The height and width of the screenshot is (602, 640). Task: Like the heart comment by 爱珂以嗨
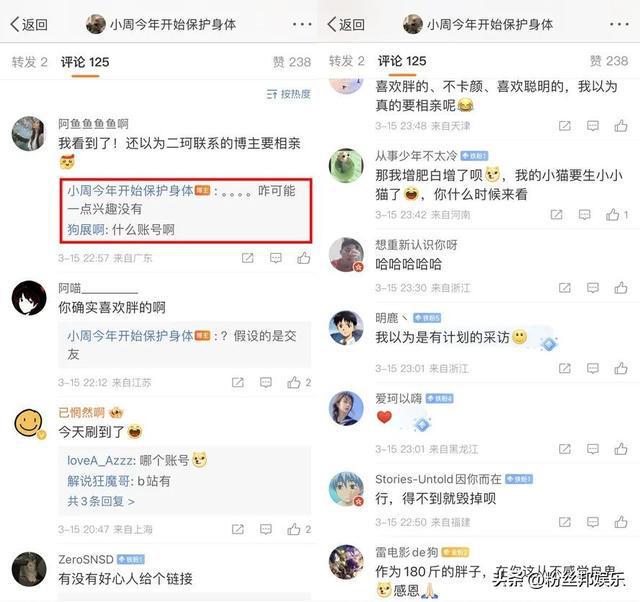[x=621, y=449]
